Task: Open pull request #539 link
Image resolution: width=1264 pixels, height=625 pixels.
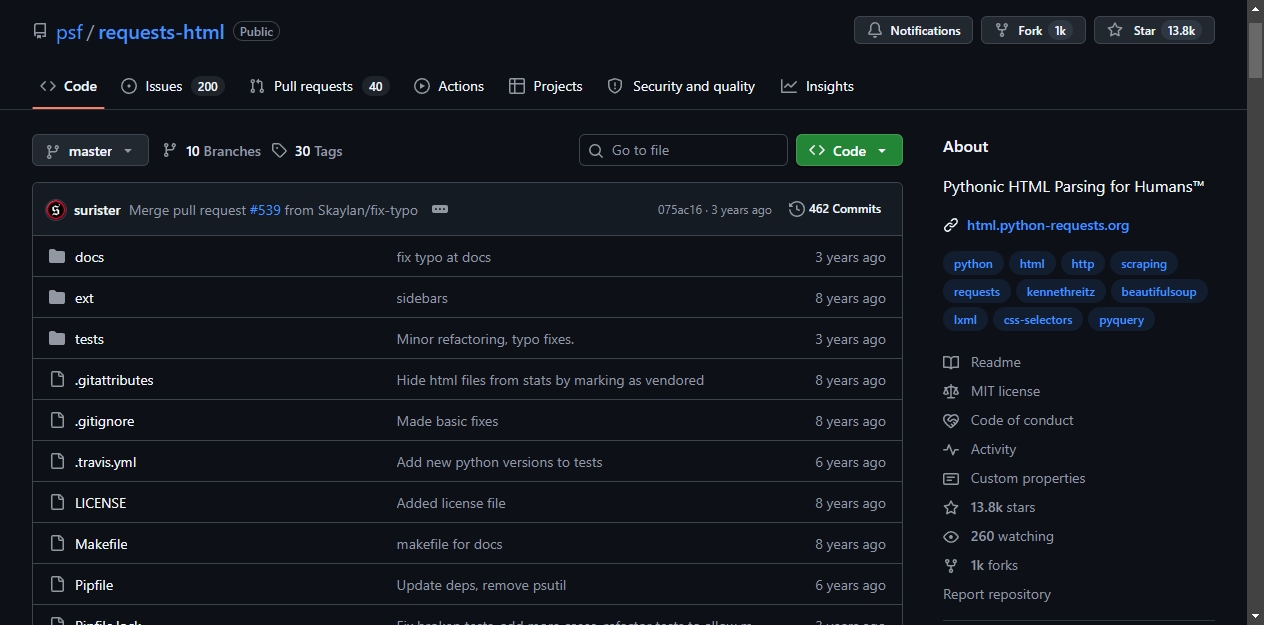Action: pos(265,210)
